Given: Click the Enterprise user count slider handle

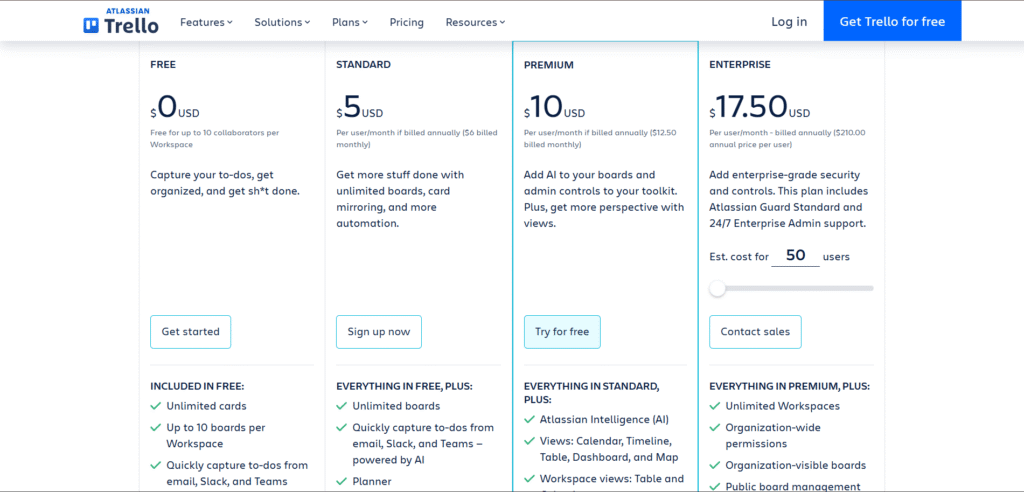Looking at the screenshot, I should point(718,288).
